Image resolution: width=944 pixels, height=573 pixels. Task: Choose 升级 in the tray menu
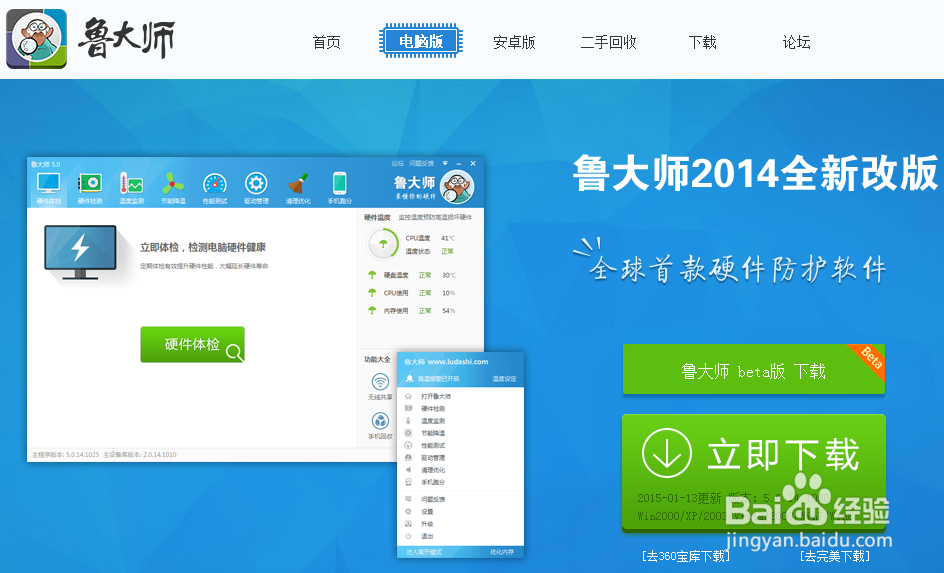pyautogui.click(x=427, y=524)
